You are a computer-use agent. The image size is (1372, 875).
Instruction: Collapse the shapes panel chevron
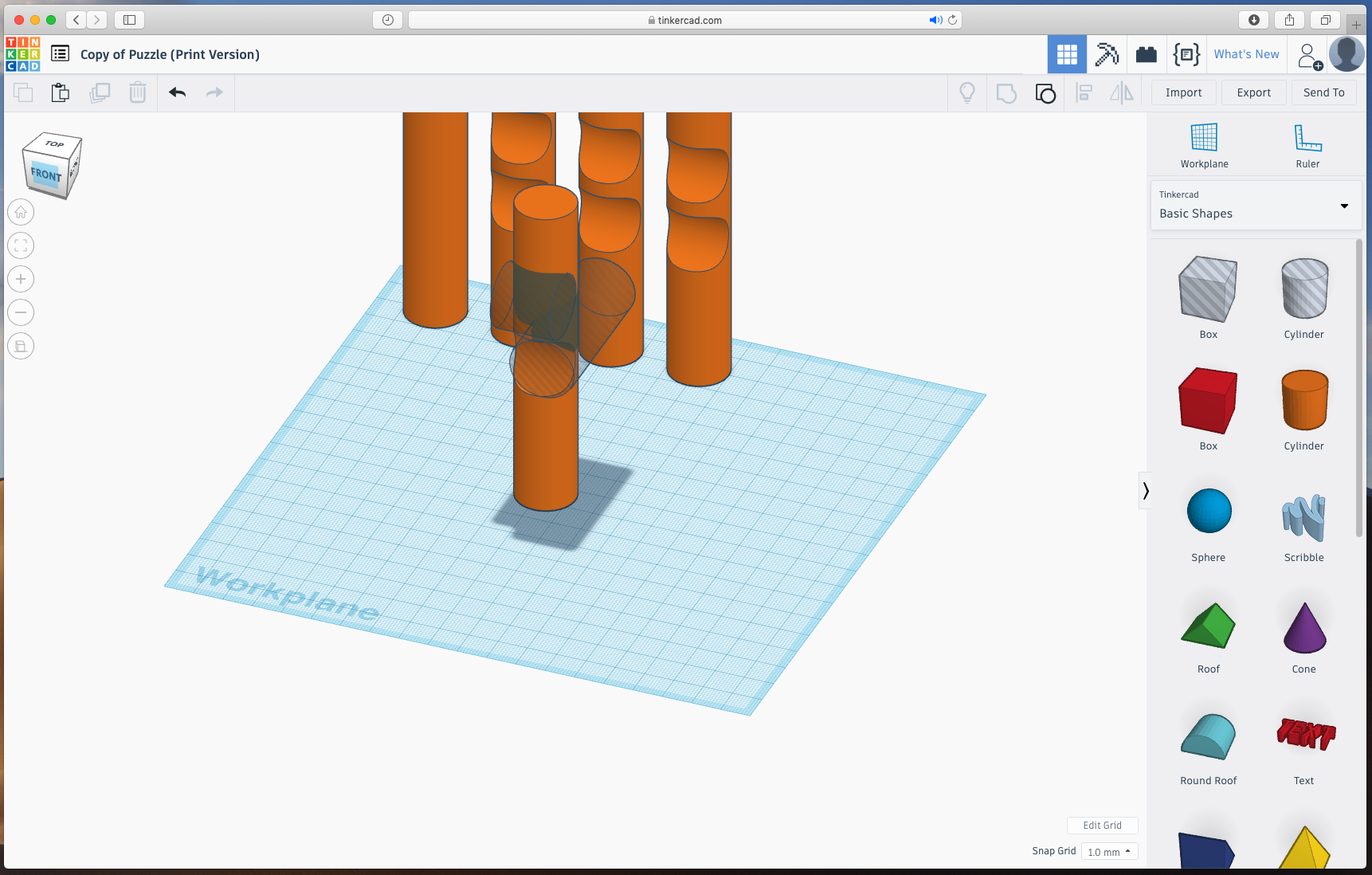point(1145,491)
